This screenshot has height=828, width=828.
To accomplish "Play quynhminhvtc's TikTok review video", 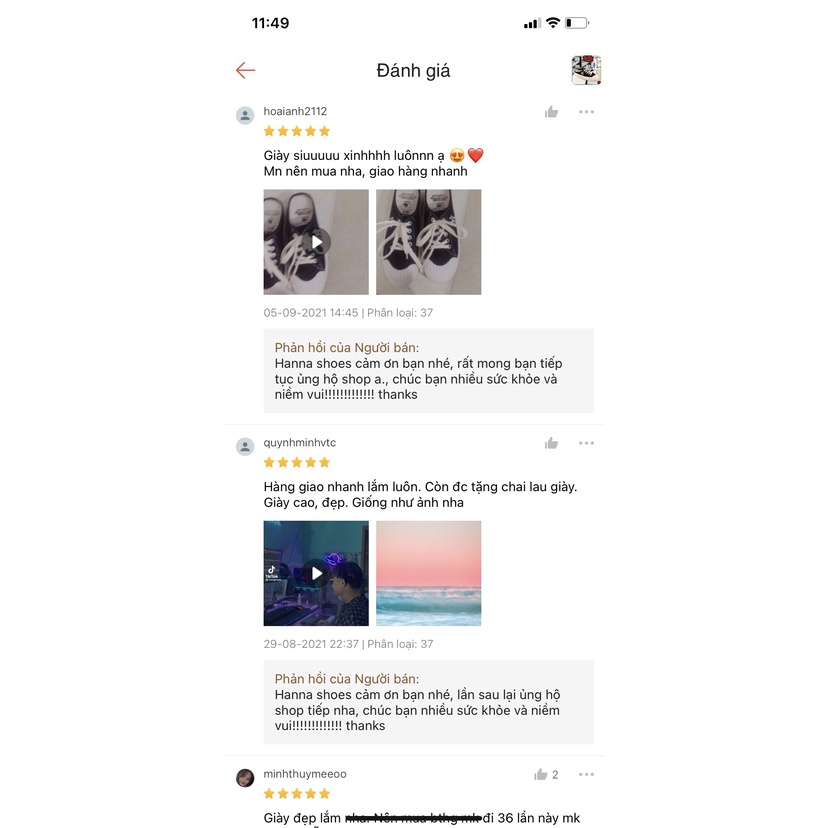I will click(x=316, y=573).
